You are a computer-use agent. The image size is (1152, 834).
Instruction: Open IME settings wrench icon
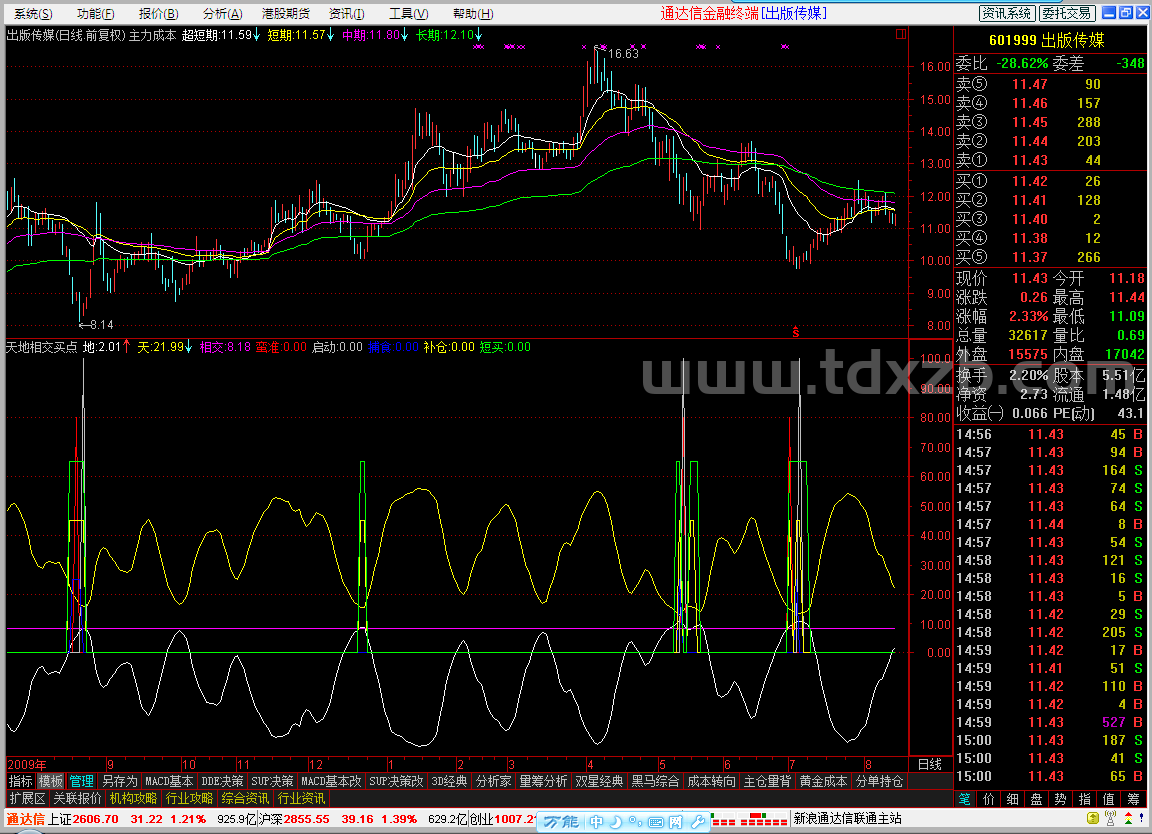coord(698,822)
